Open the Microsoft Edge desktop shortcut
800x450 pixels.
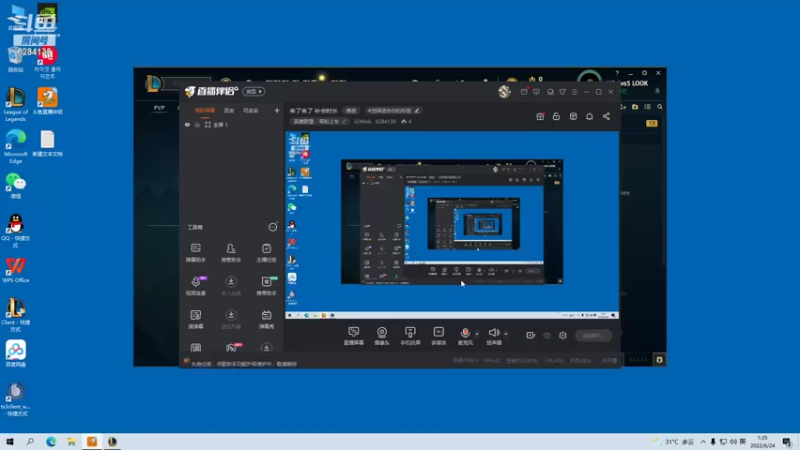pyautogui.click(x=15, y=146)
